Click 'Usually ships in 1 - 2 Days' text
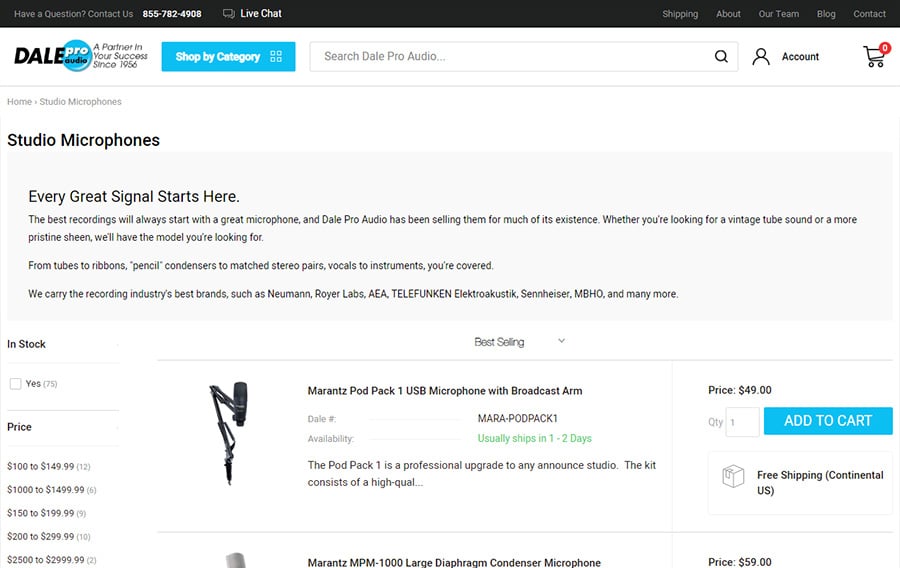The width and height of the screenshot is (900, 568). (534, 438)
